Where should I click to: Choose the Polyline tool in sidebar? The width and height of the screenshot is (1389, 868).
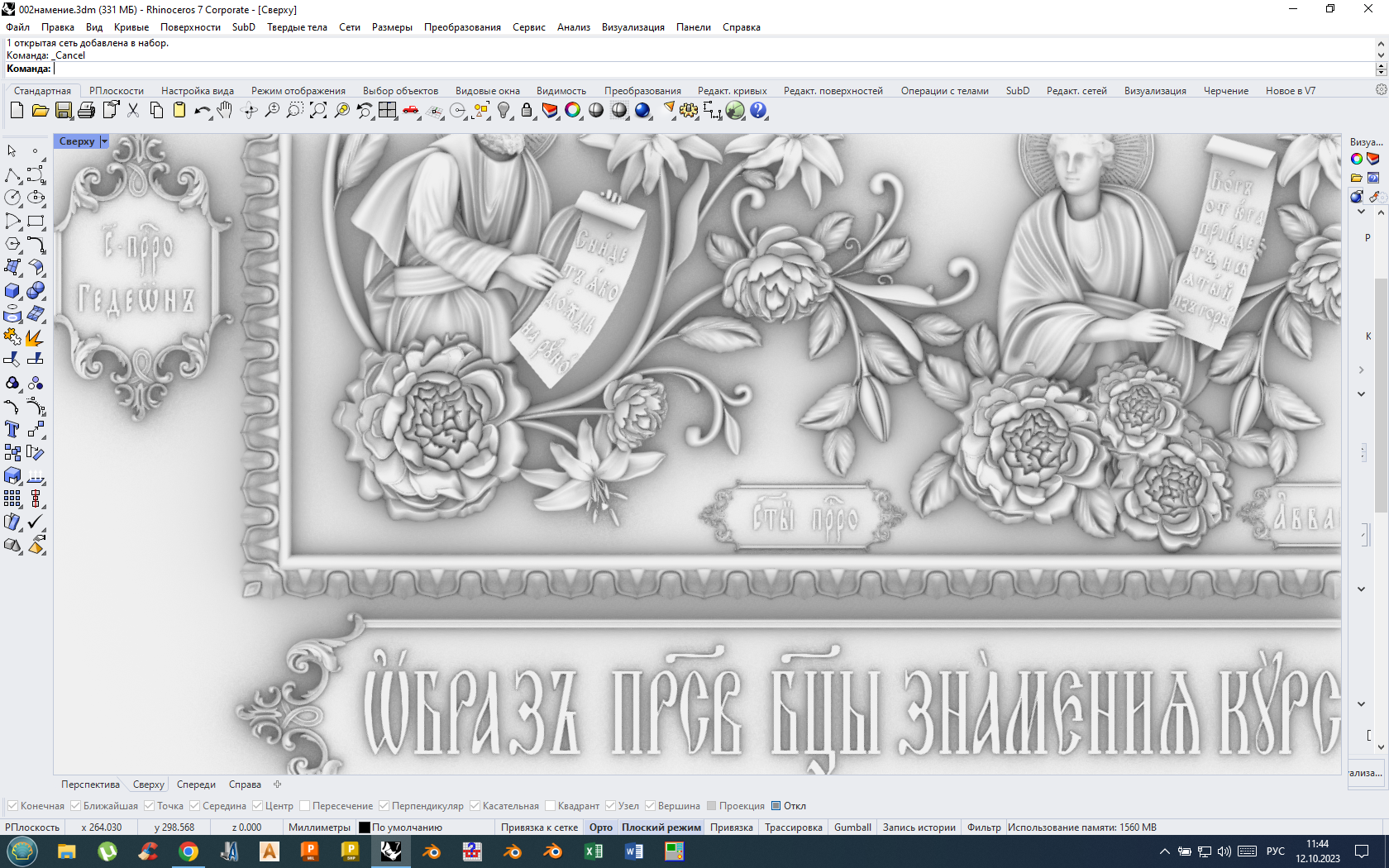tap(12, 174)
